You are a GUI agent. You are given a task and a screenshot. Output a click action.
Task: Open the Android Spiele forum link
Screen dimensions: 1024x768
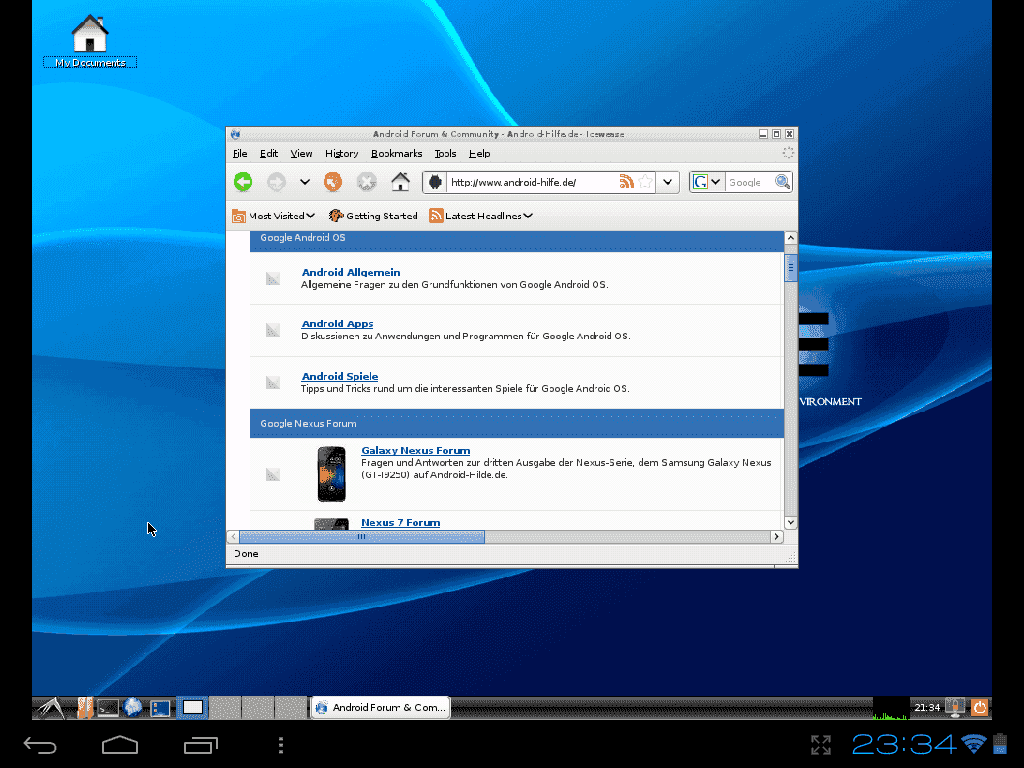point(340,376)
